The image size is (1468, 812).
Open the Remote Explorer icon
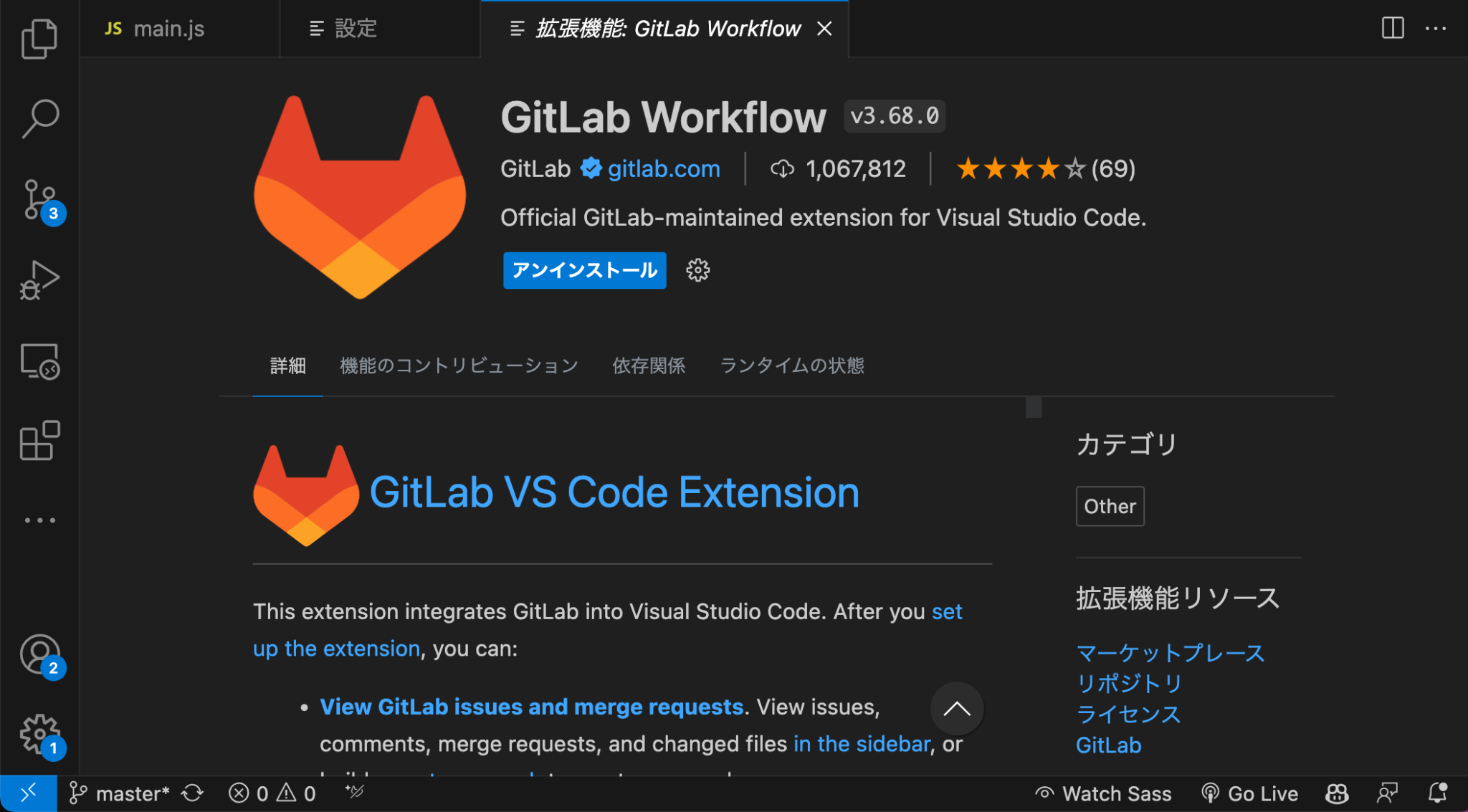(x=39, y=360)
